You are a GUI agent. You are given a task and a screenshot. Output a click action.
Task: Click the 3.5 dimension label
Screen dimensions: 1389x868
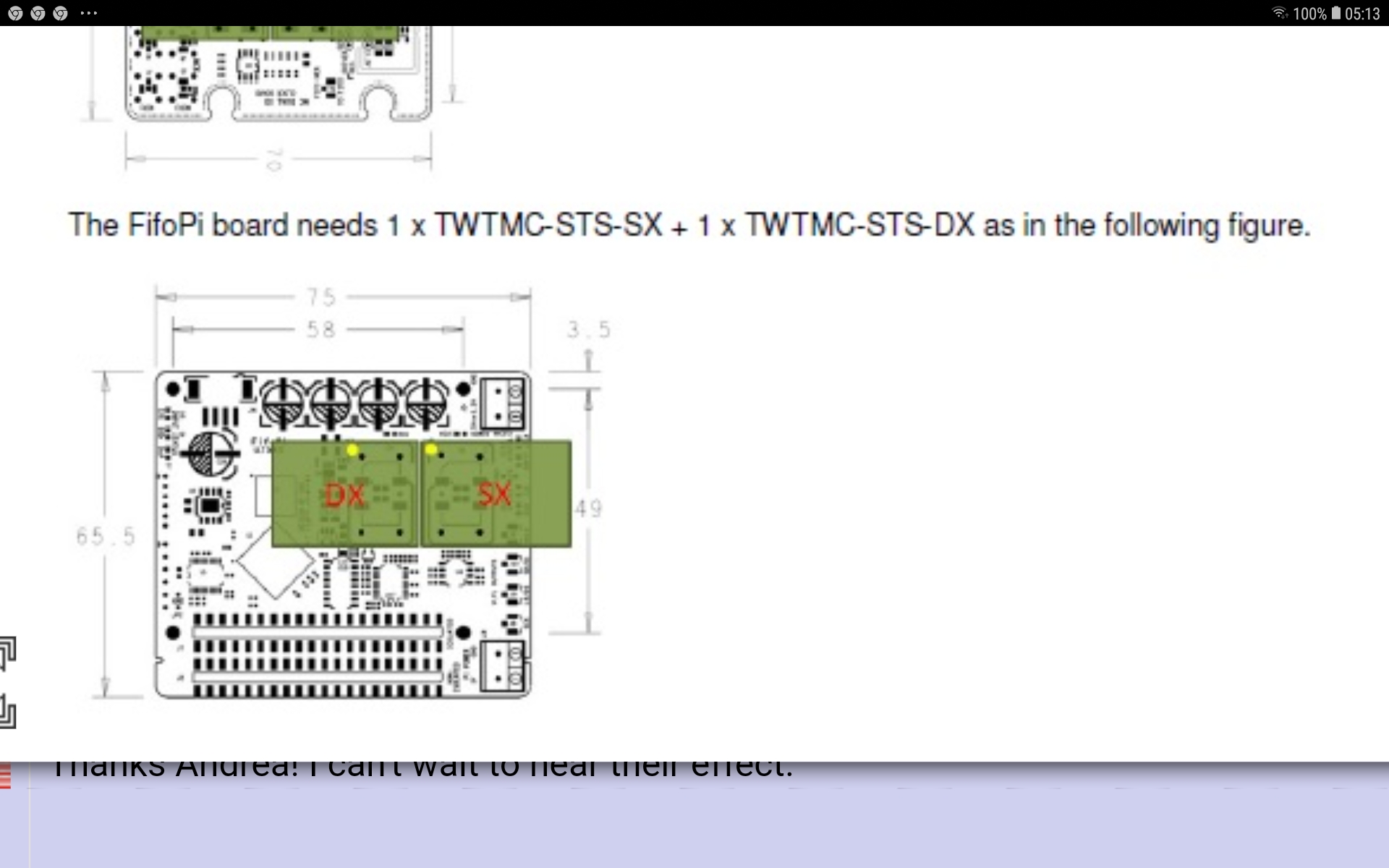click(x=589, y=330)
